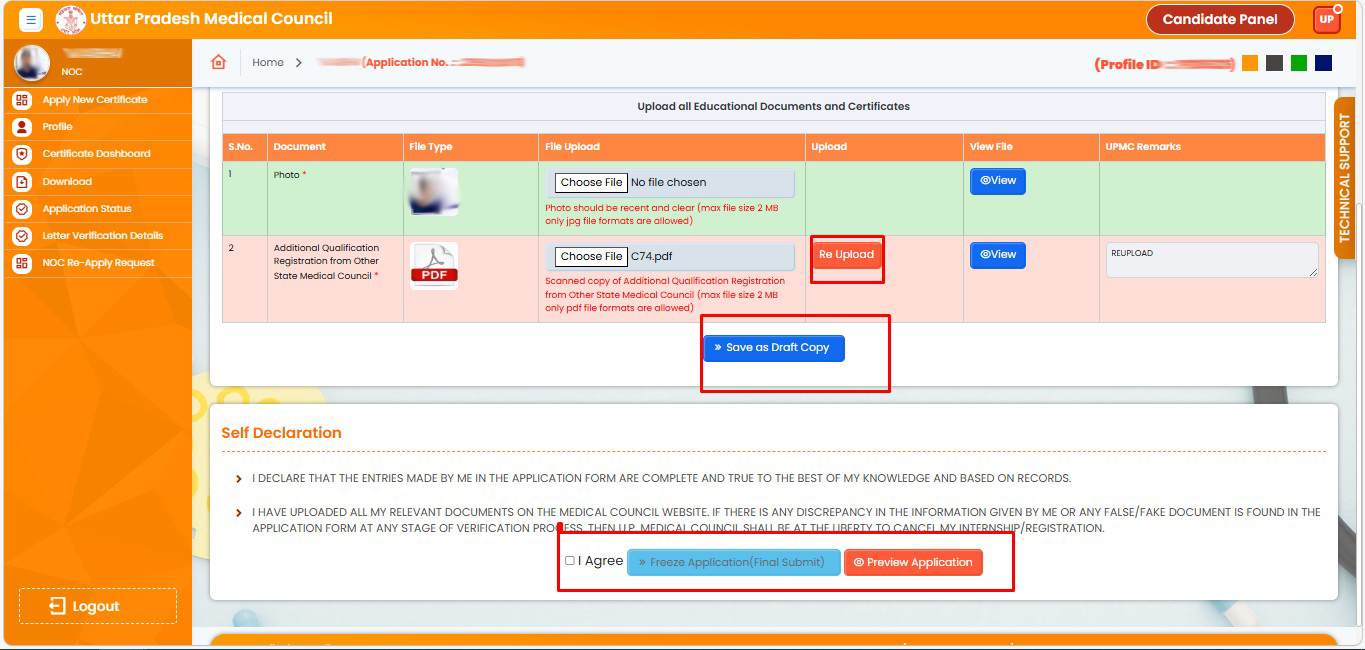Click the Apply New Certificate sidebar icon
Viewport: 1365px width, 650px height.
point(22,100)
